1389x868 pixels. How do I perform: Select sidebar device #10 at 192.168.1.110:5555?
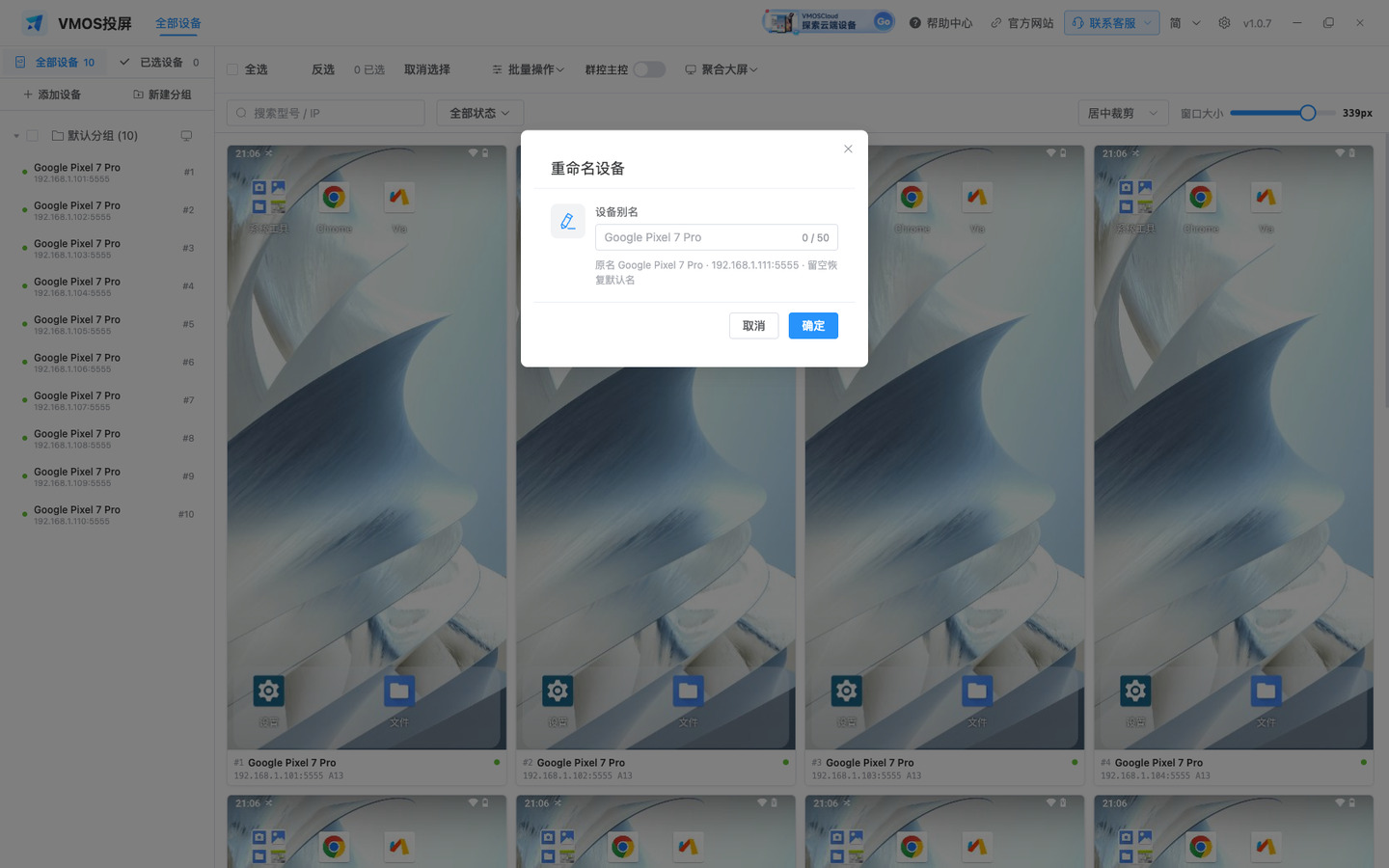coord(108,515)
